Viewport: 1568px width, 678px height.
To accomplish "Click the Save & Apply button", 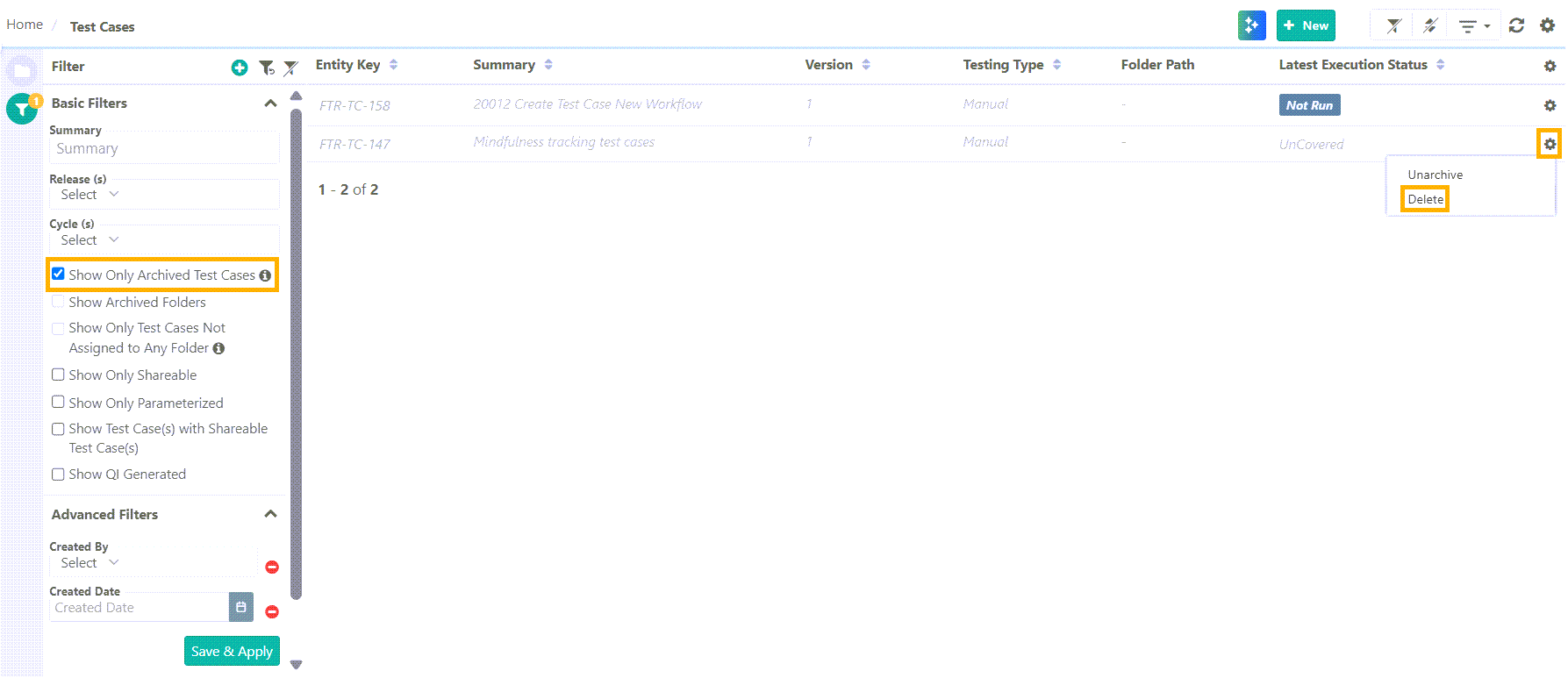I will pyautogui.click(x=232, y=651).
